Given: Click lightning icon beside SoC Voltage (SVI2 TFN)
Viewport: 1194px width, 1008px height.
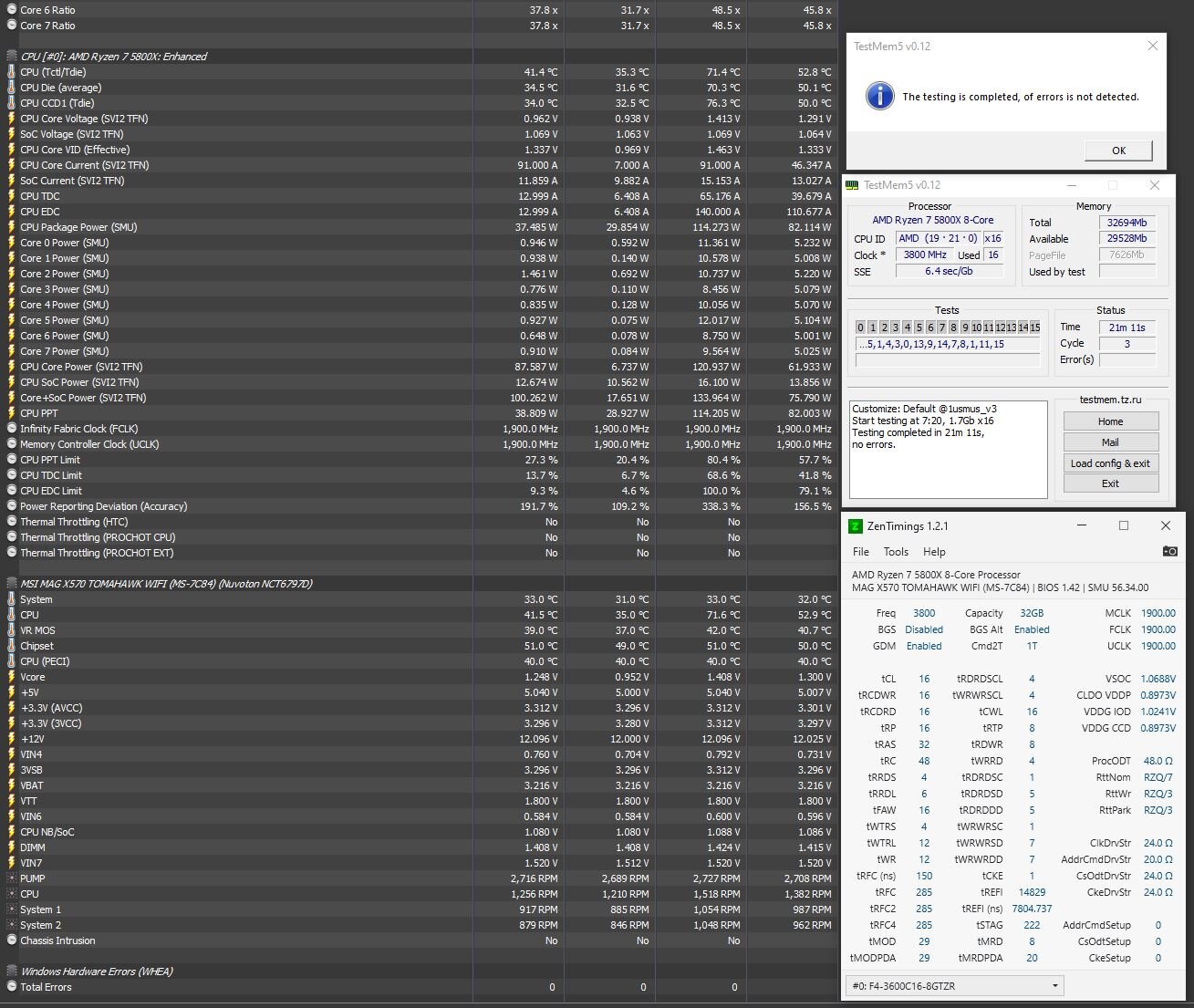Looking at the screenshot, I should coord(11,134).
